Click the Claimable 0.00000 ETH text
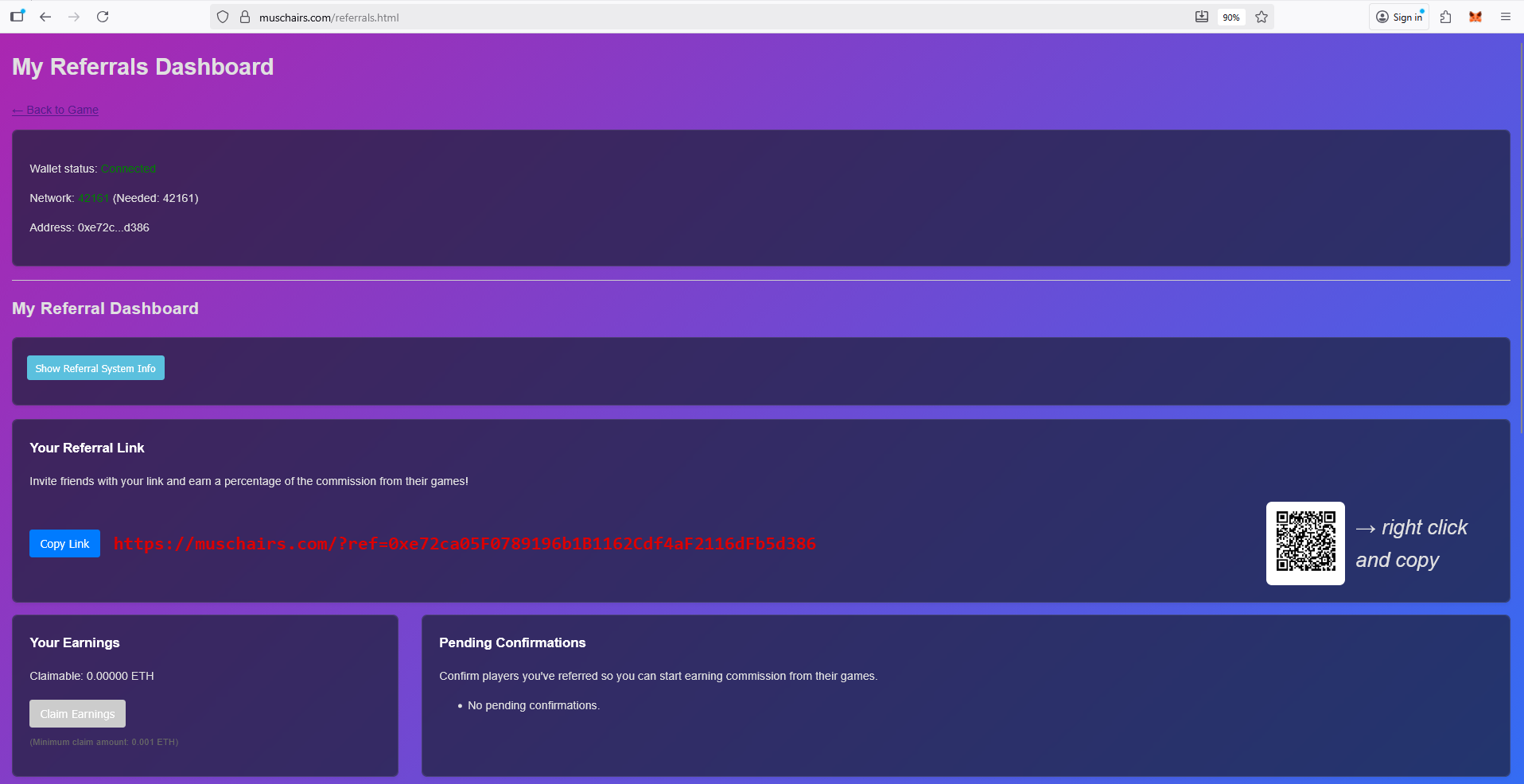Image resolution: width=1524 pixels, height=784 pixels. click(91, 676)
